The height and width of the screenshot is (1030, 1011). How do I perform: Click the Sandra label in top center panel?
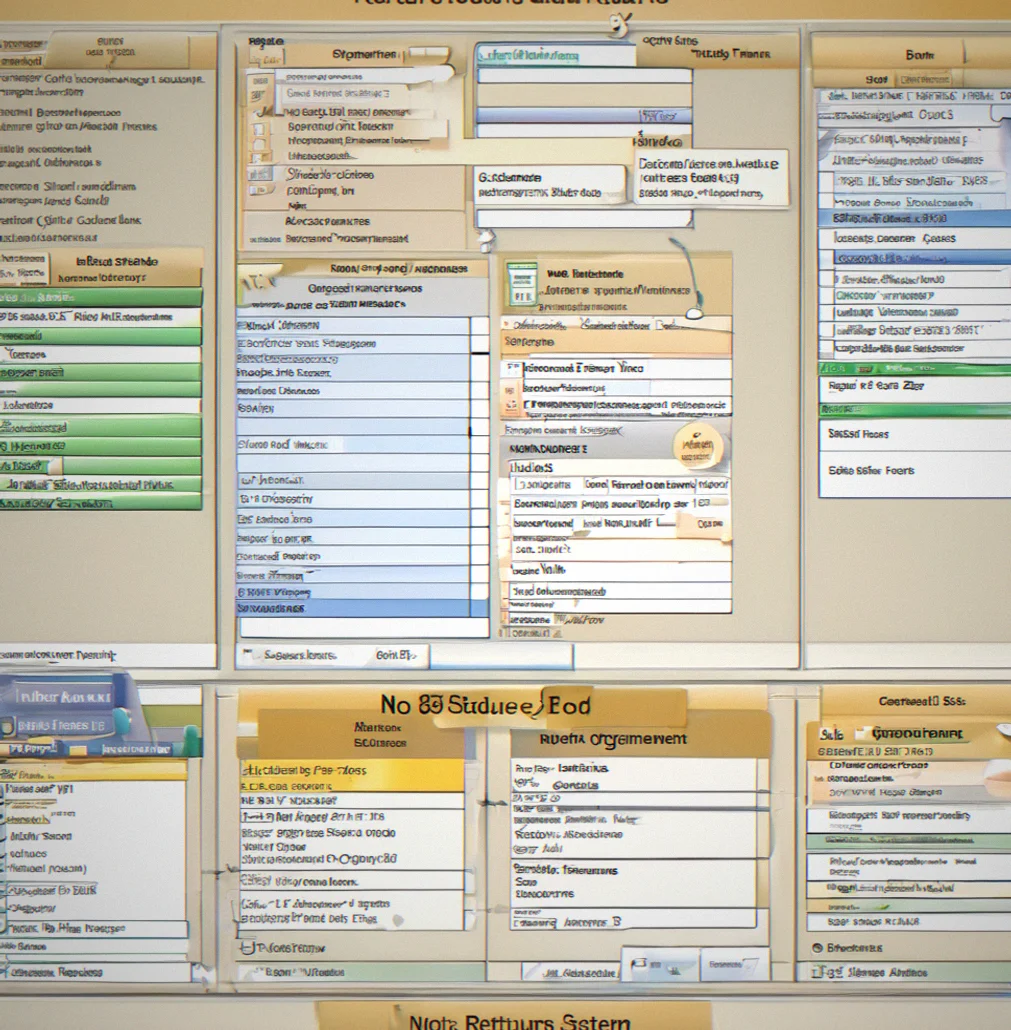click(657, 142)
